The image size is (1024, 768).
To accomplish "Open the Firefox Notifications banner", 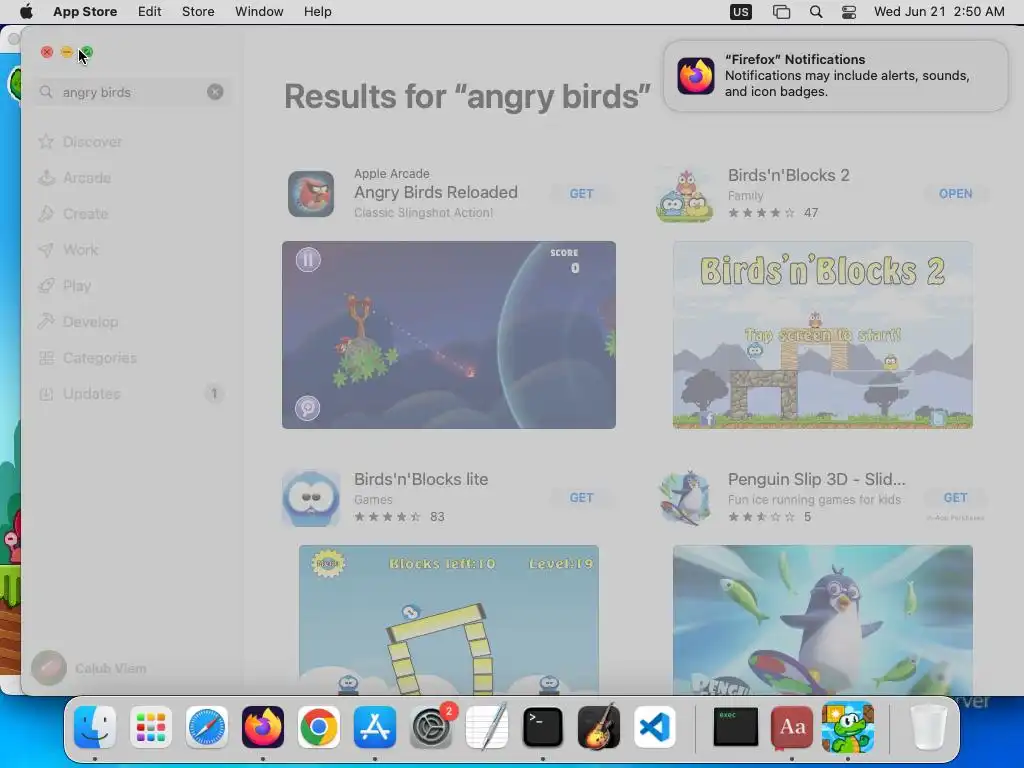I will (x=835, y=76).
